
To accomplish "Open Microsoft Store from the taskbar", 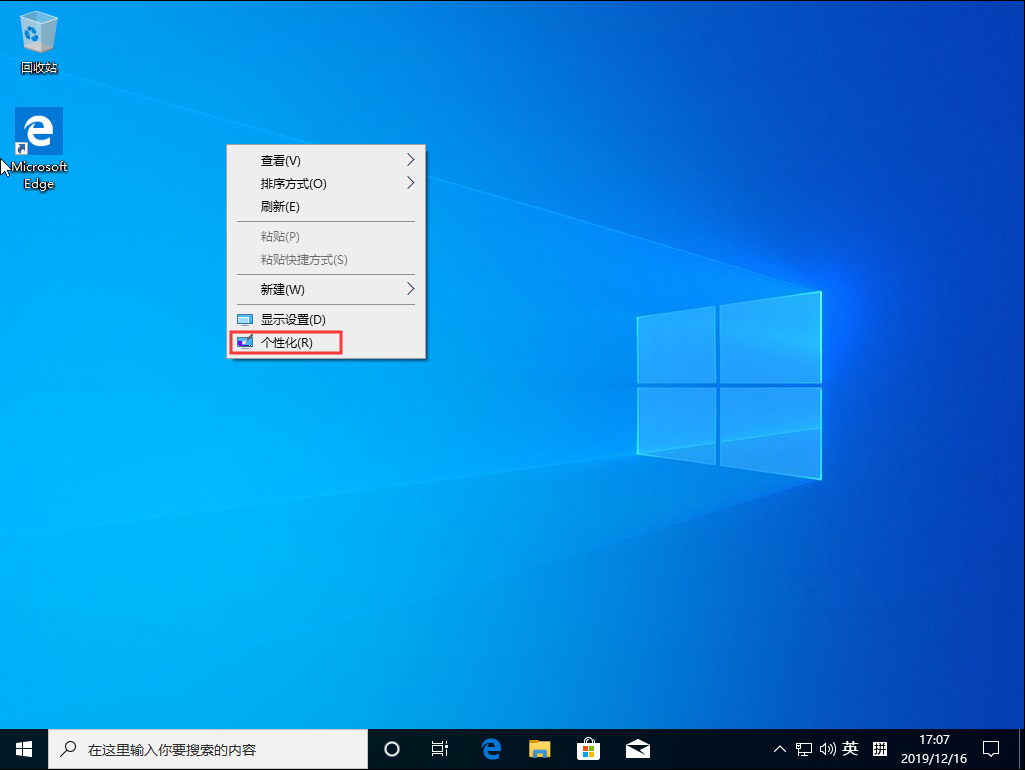I will tap(588, 748).
